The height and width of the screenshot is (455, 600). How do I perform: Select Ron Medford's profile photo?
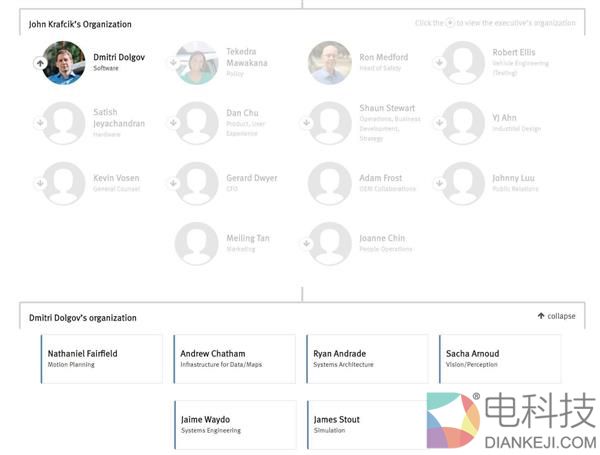[x=330, y=62]
